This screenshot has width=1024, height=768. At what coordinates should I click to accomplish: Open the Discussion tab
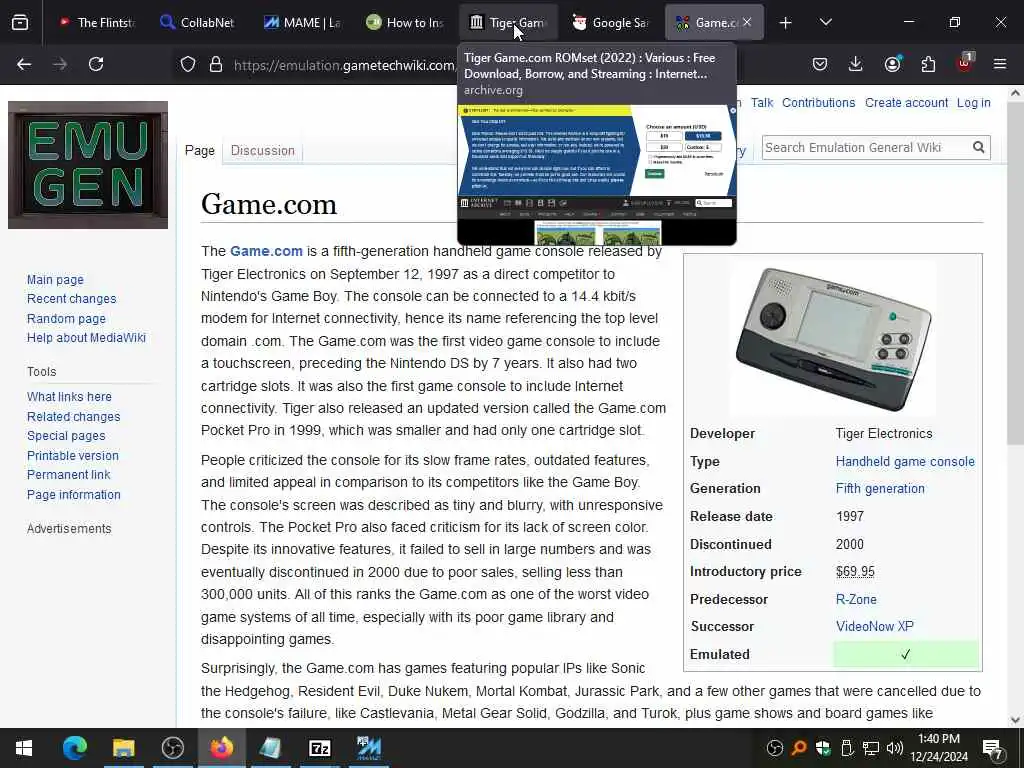(x=263, y=150)
